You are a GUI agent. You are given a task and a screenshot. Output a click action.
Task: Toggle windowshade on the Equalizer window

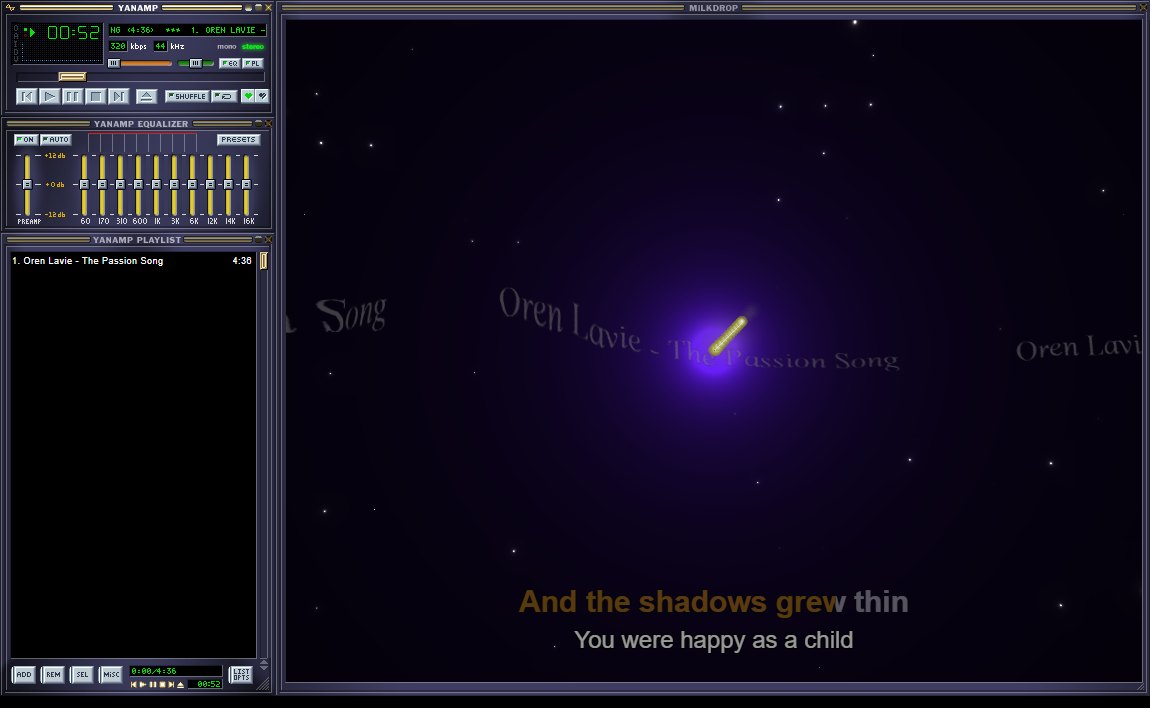(x=258, y=123)
